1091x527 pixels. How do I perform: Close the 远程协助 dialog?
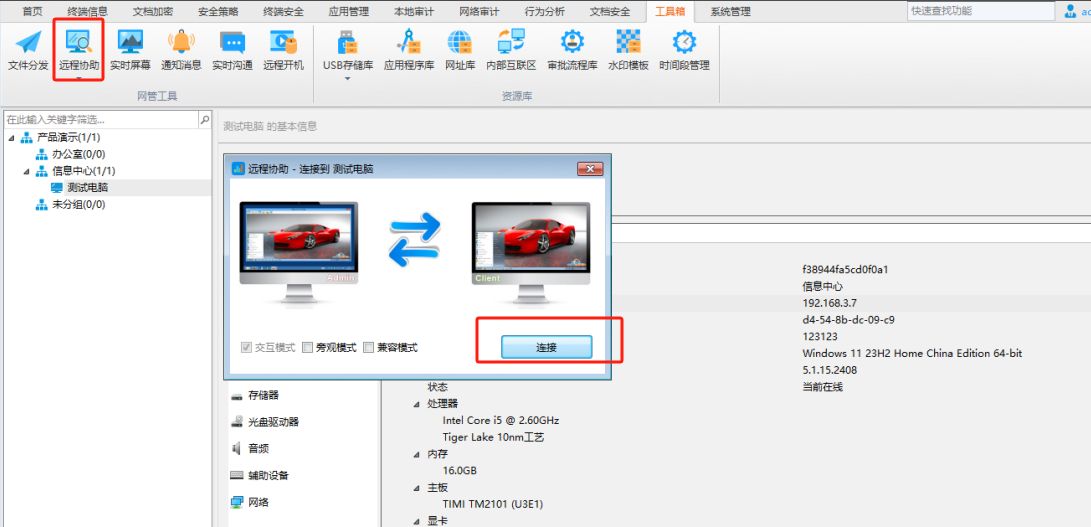click(590, 169)
